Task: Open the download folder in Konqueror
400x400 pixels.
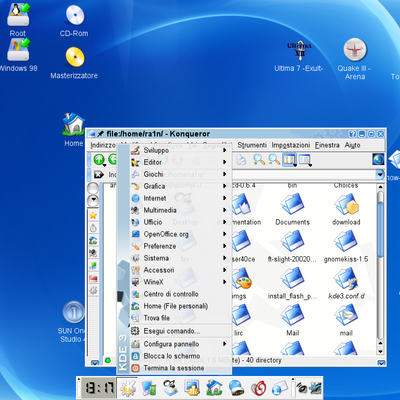Action: point(346,209)
